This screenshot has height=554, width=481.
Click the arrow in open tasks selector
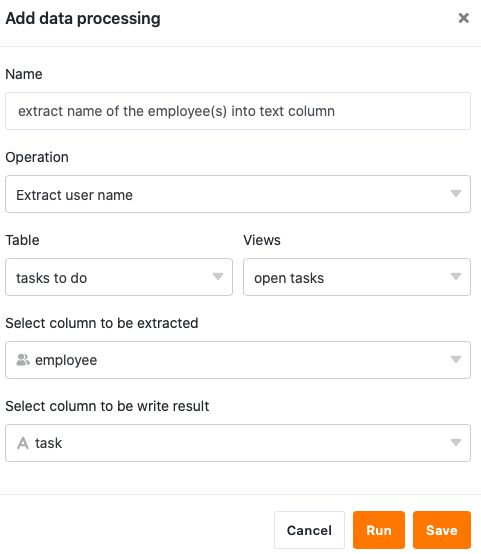pyautogui.click(x=456, y=276)
